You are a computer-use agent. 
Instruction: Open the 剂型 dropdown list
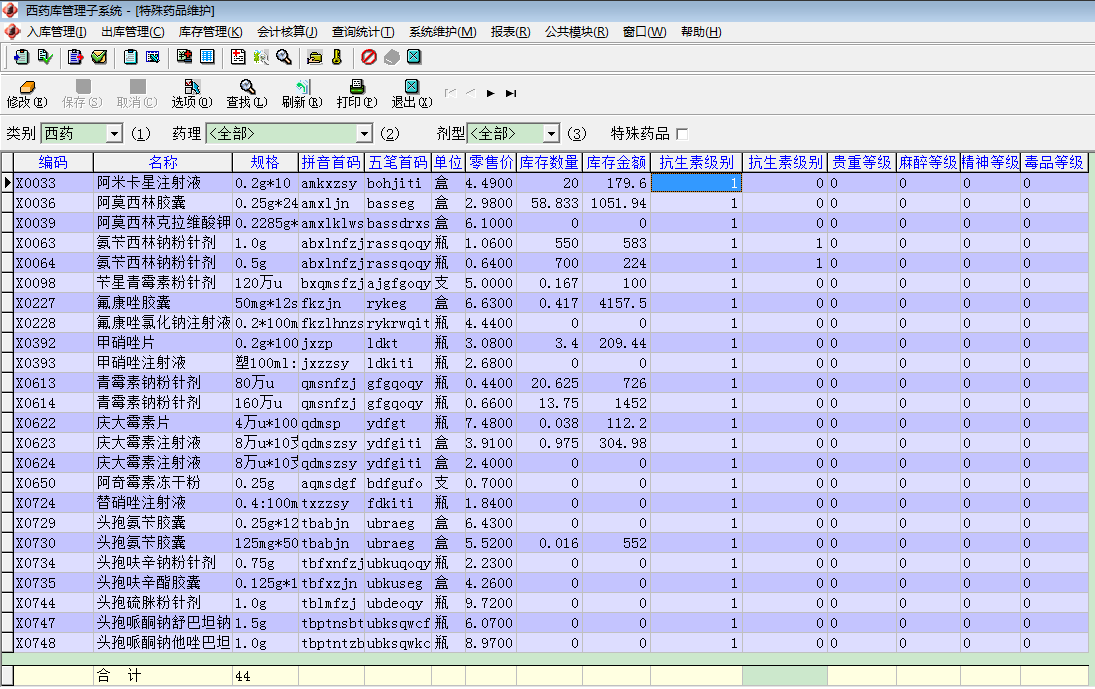tap(551, 133)
